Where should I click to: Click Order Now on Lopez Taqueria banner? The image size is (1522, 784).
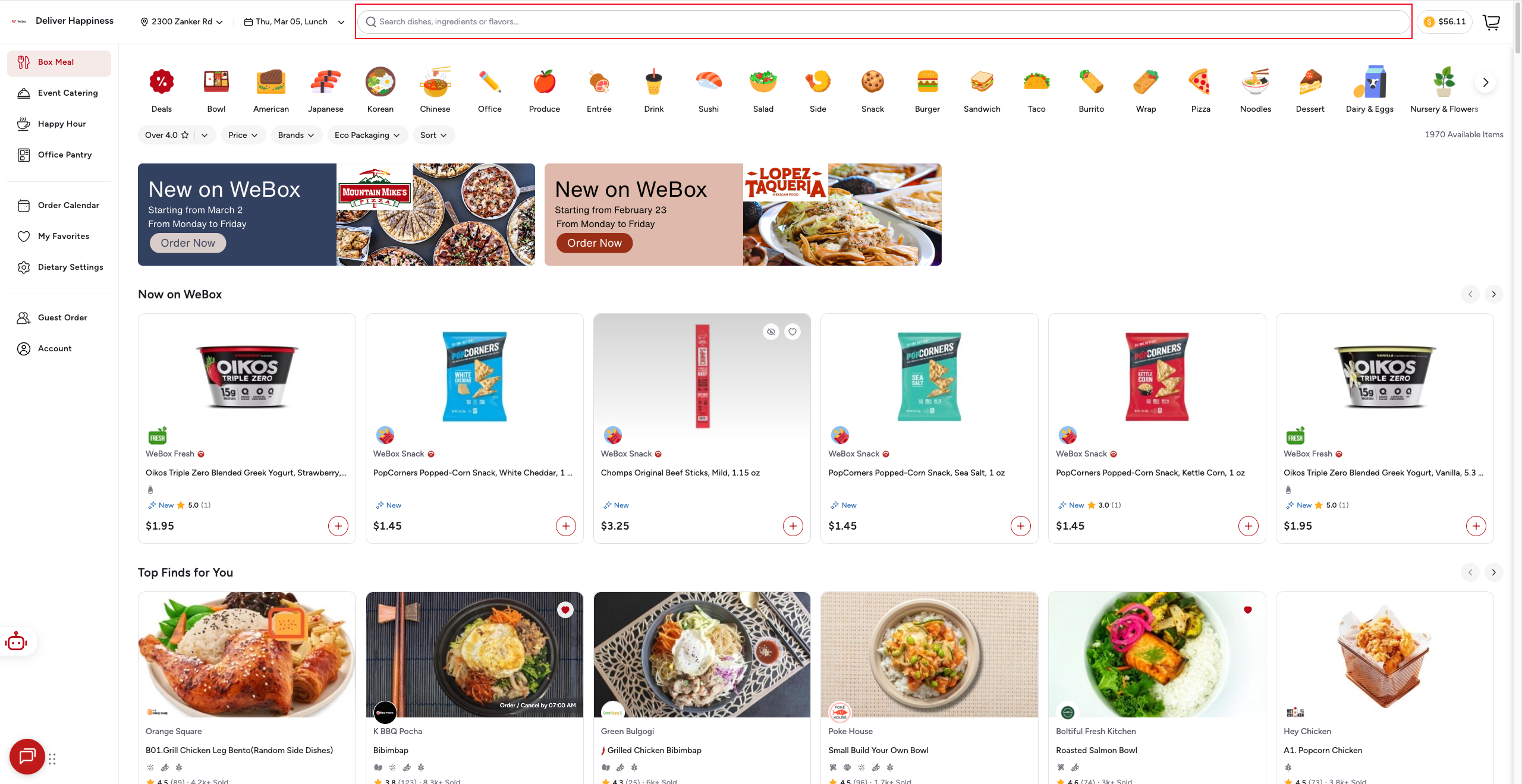pyautogui.click(x=595, y=243)
